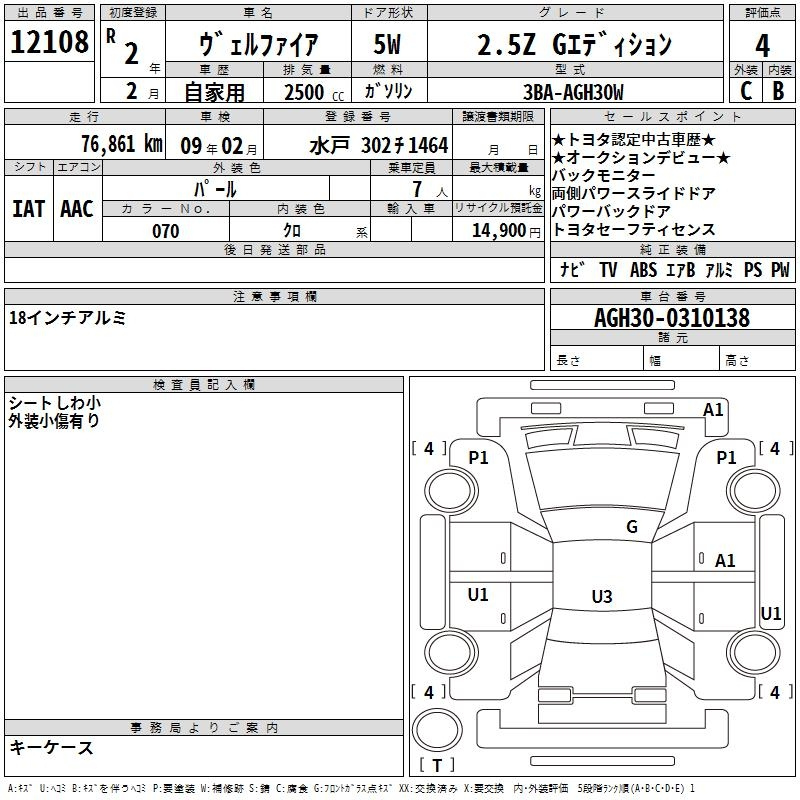Click the right-side P1 fender mark

pos(726,457)
